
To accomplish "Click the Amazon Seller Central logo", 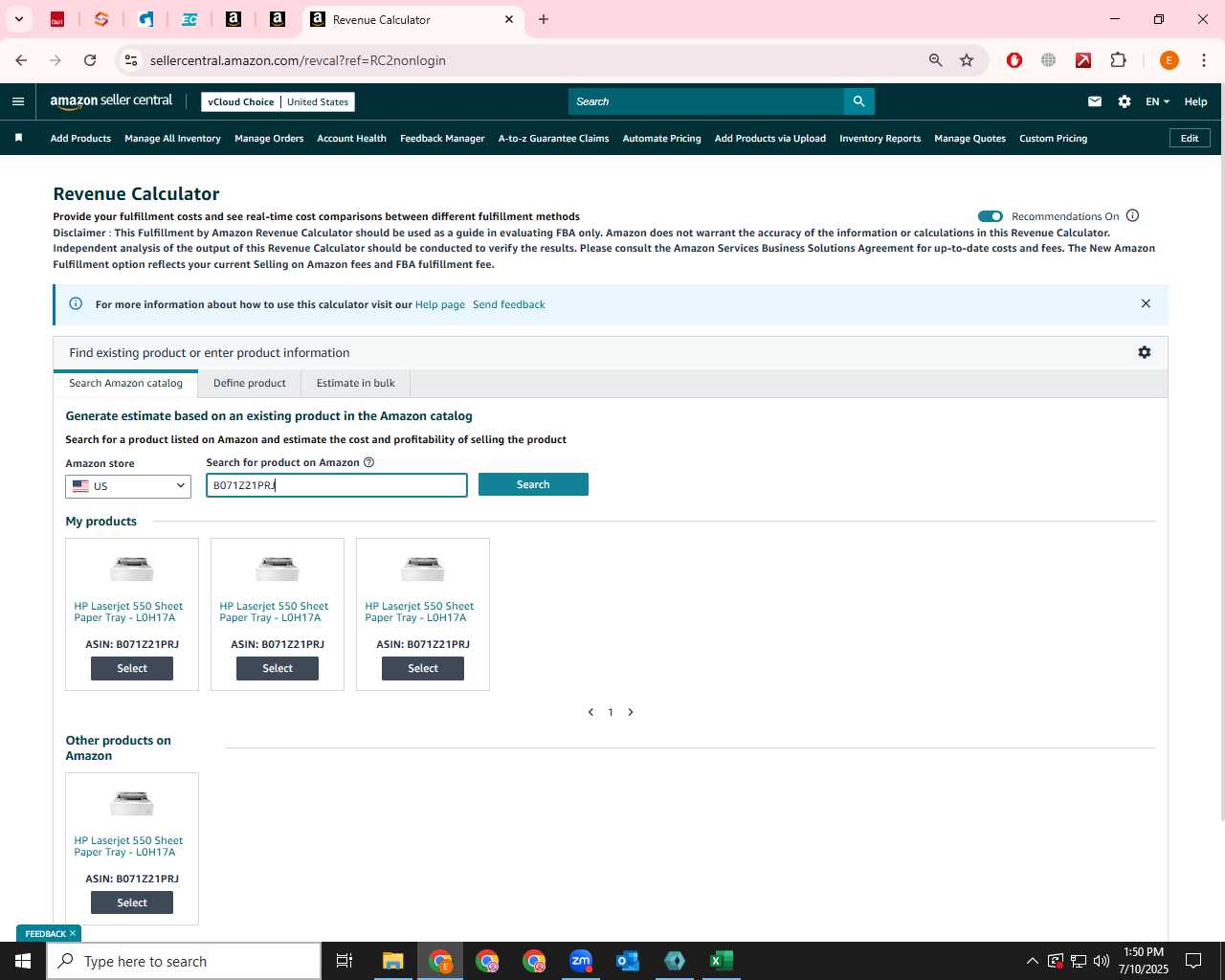I will click(111, 100).
